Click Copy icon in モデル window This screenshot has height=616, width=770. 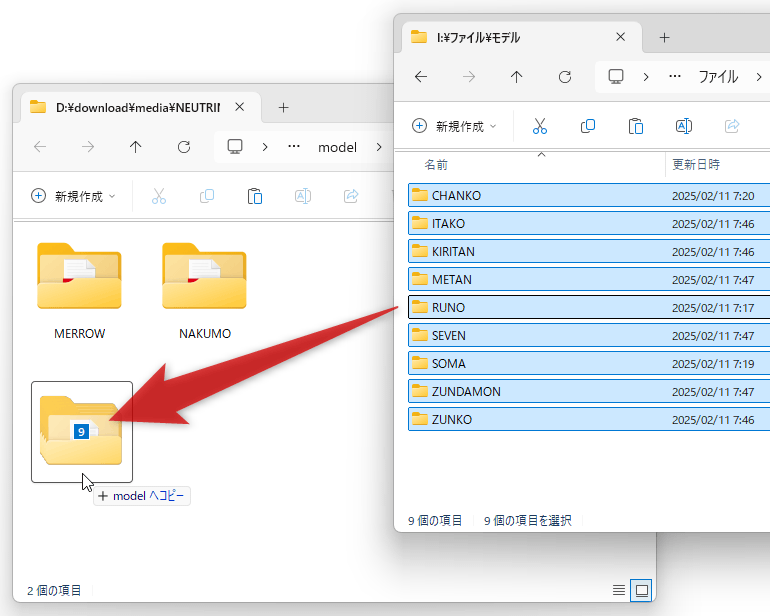(x=588, y=126)
